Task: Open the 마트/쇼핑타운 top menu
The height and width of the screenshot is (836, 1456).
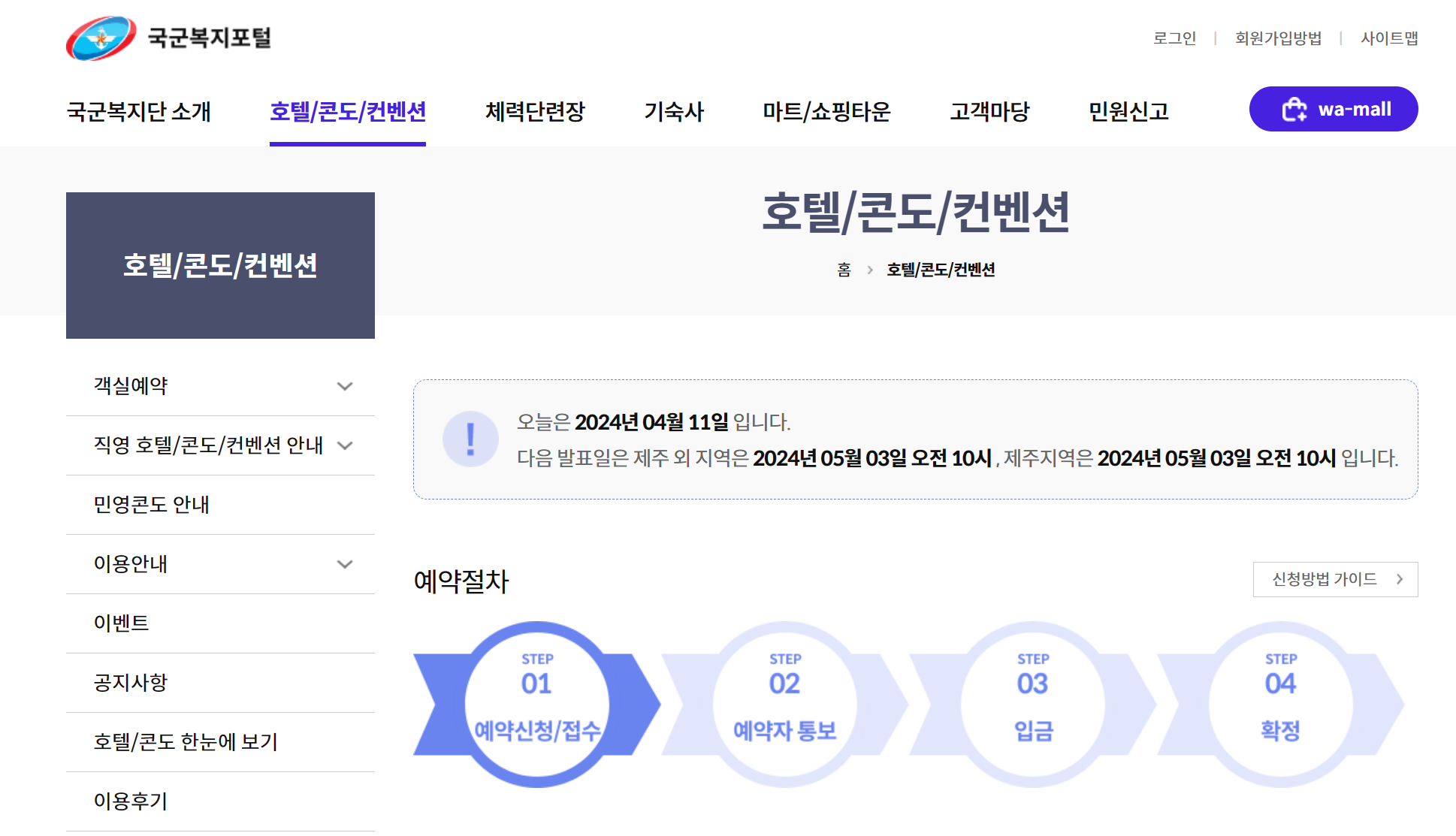Action: [x=826, y=112]
